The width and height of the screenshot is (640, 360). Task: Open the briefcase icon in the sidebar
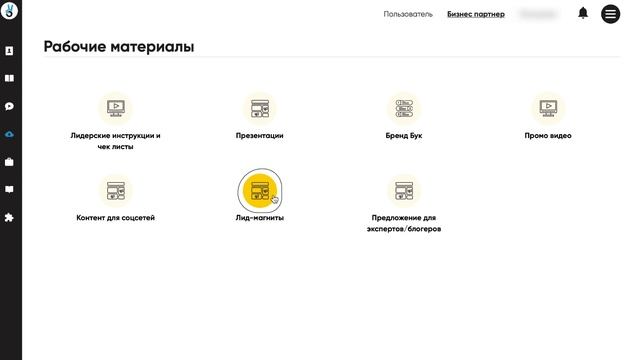pyautogui.click(x=9, y=162)
